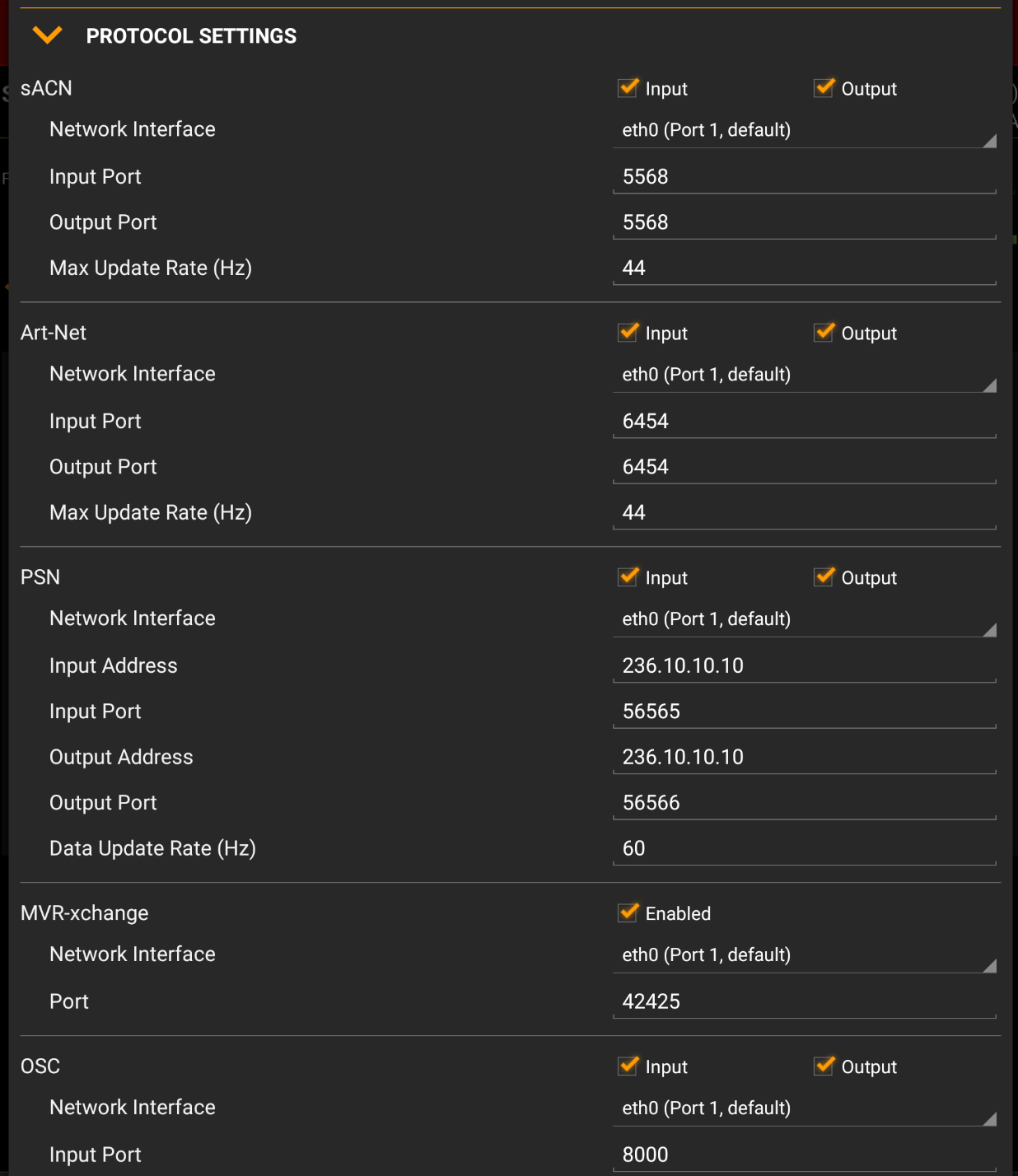The height and width of the screenshot is (1176, 1018).
Task: Open the PSN Network Interface selector
Action: tap(805, 618)
